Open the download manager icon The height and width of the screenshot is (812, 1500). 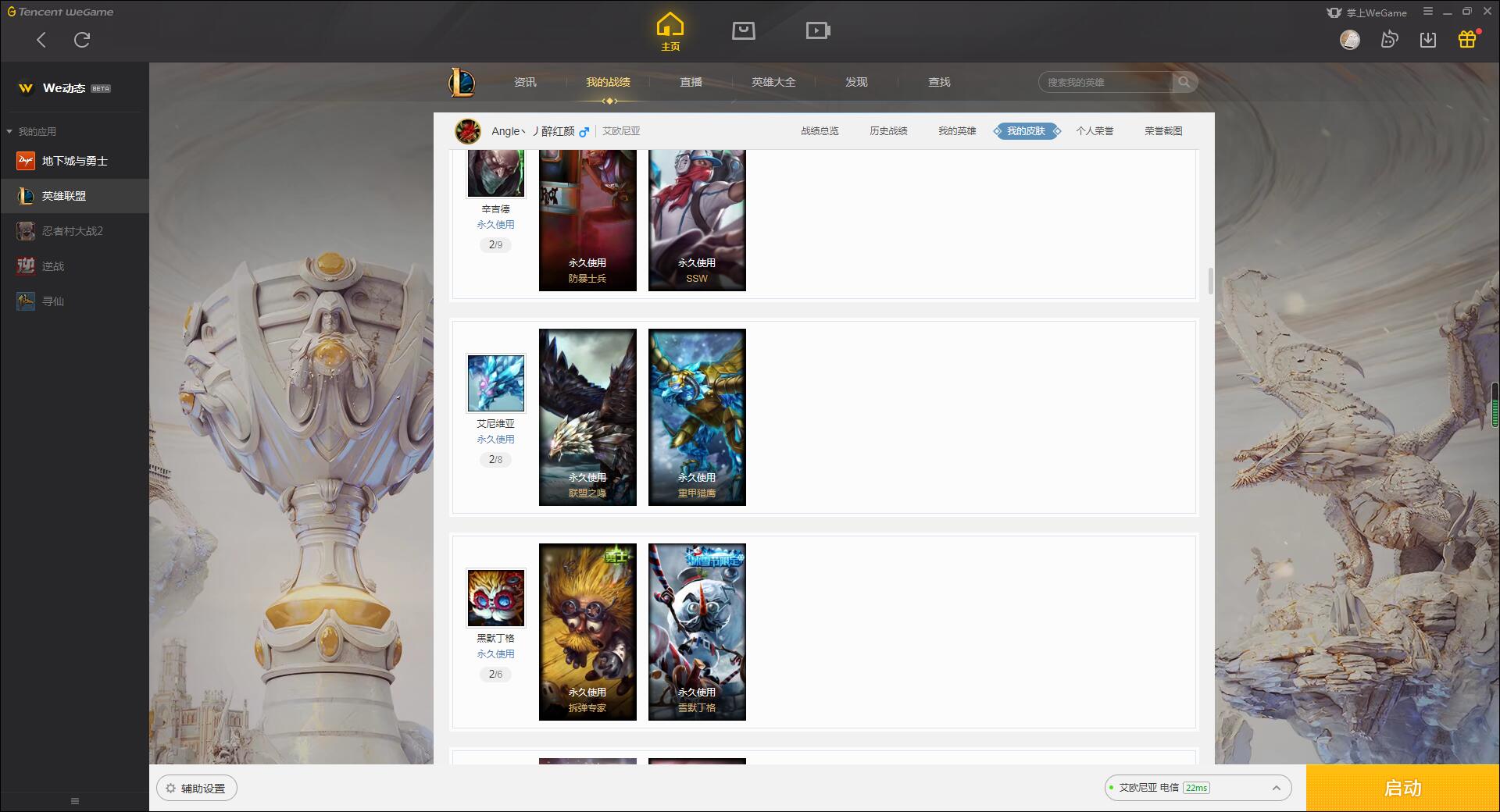pos(1428,39)
